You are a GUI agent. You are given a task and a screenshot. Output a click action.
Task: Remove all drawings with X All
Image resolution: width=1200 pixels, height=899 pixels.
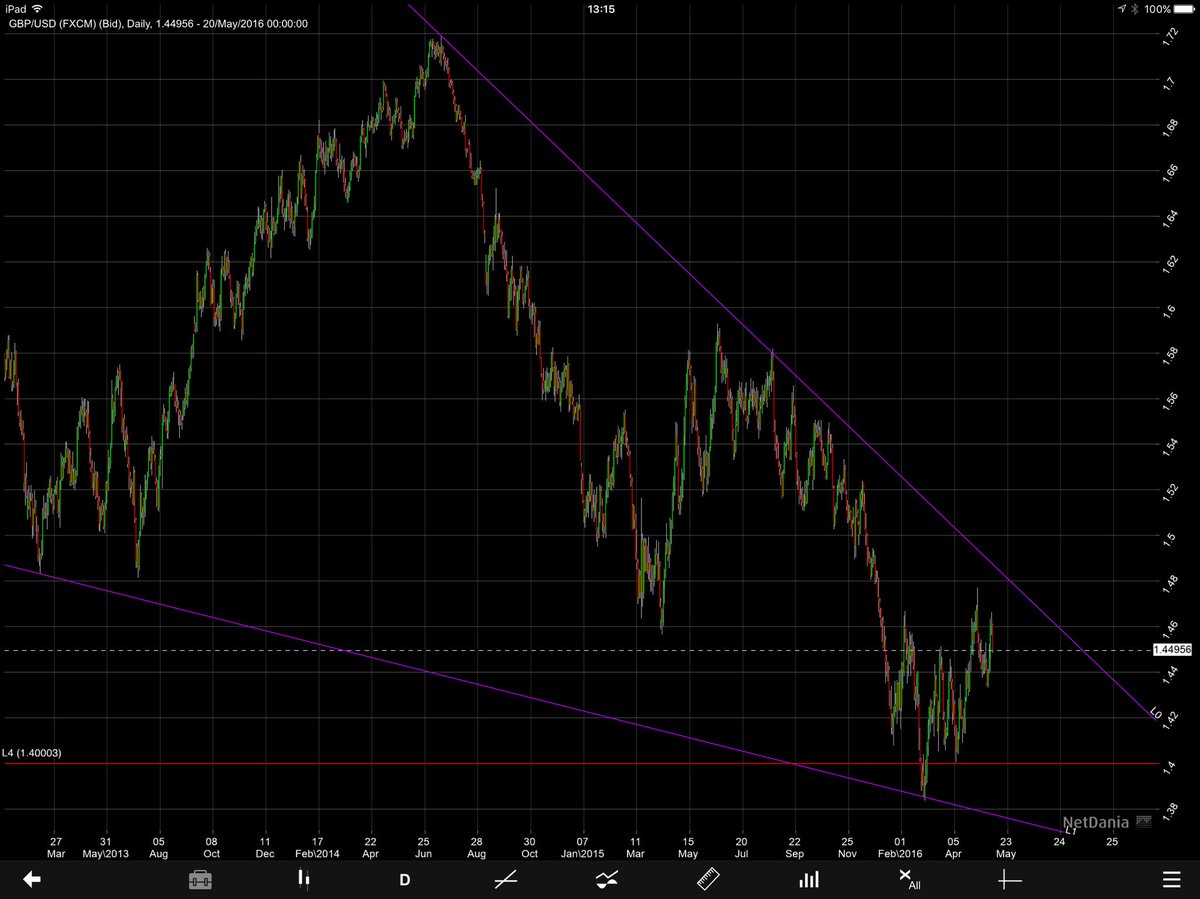(x=909, y=879)
